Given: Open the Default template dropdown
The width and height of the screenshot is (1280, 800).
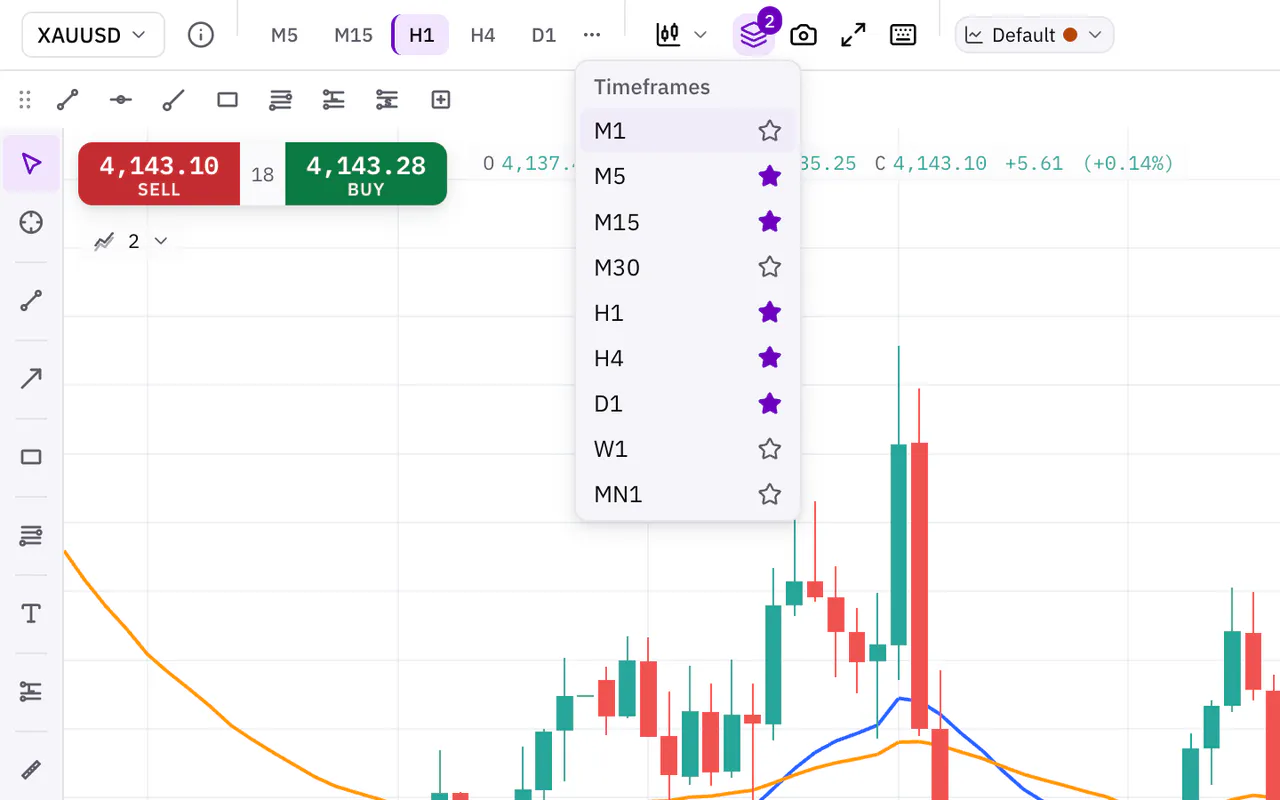Looking at the screenshot, I should click(1035, 35).
